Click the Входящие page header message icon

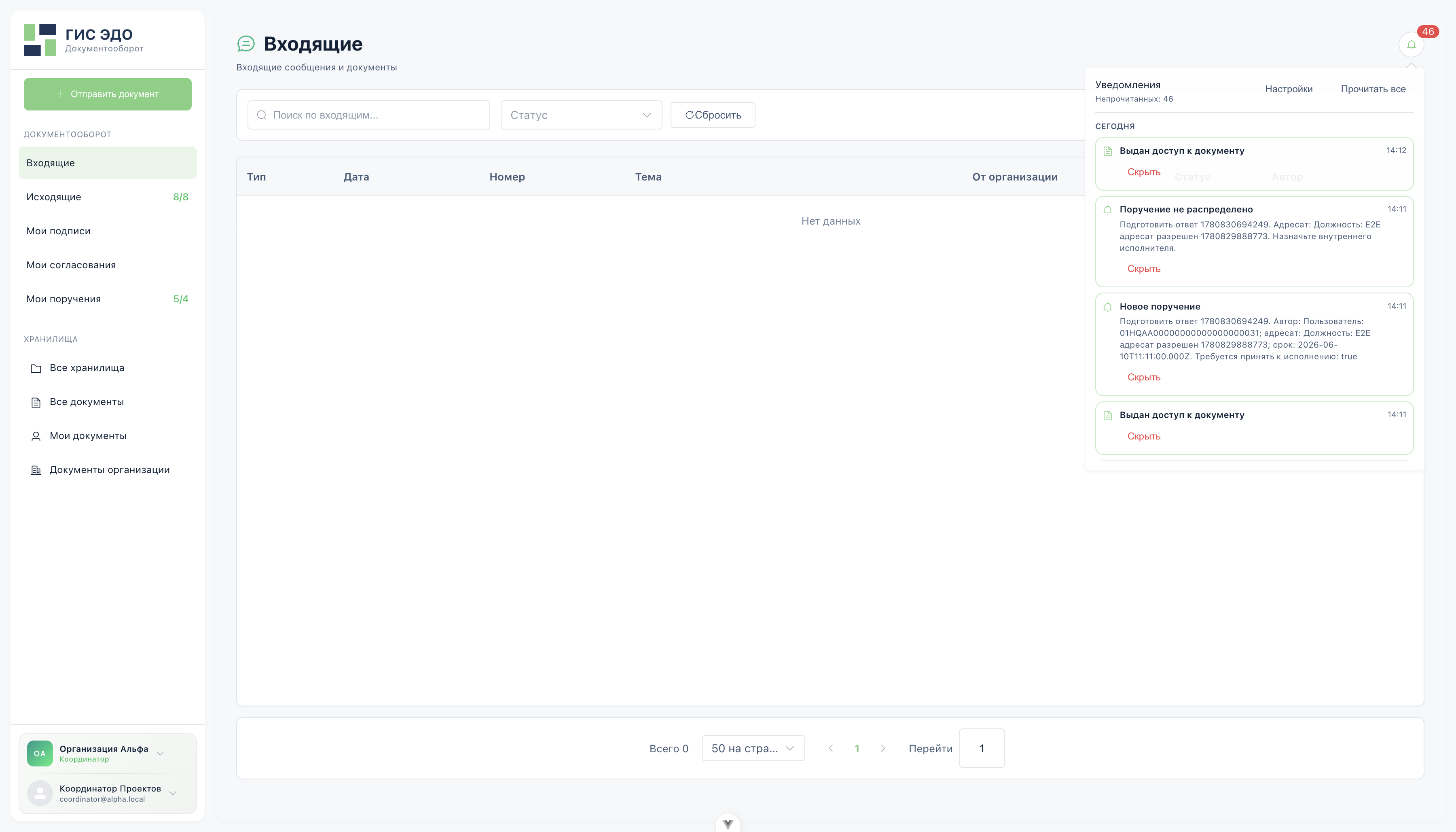(x=245, y=43)
